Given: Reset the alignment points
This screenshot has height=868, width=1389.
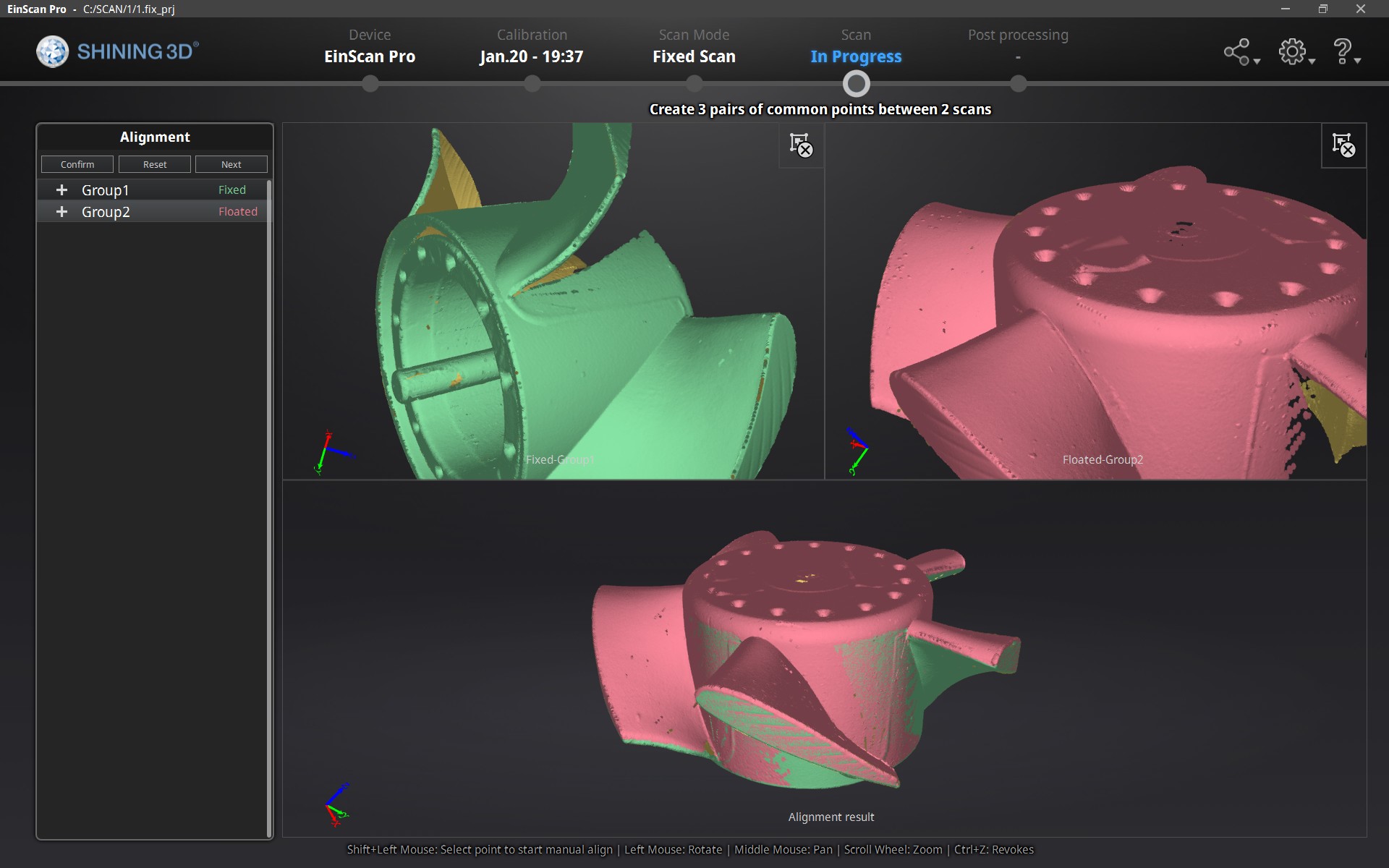Looking at the screenshot, I should [x=154, y=164].
